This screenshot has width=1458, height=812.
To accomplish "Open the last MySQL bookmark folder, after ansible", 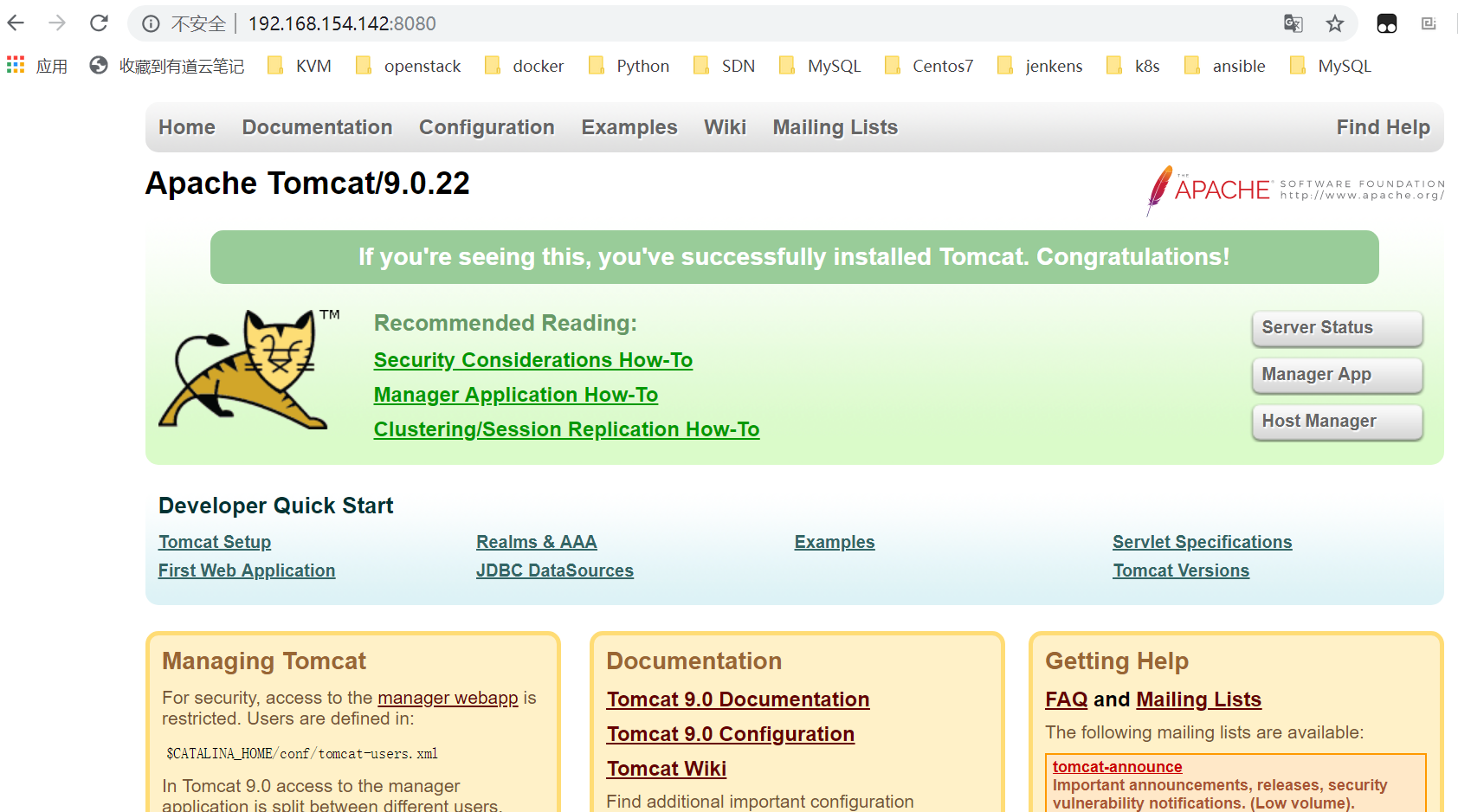I will (x=1331, y=66).
